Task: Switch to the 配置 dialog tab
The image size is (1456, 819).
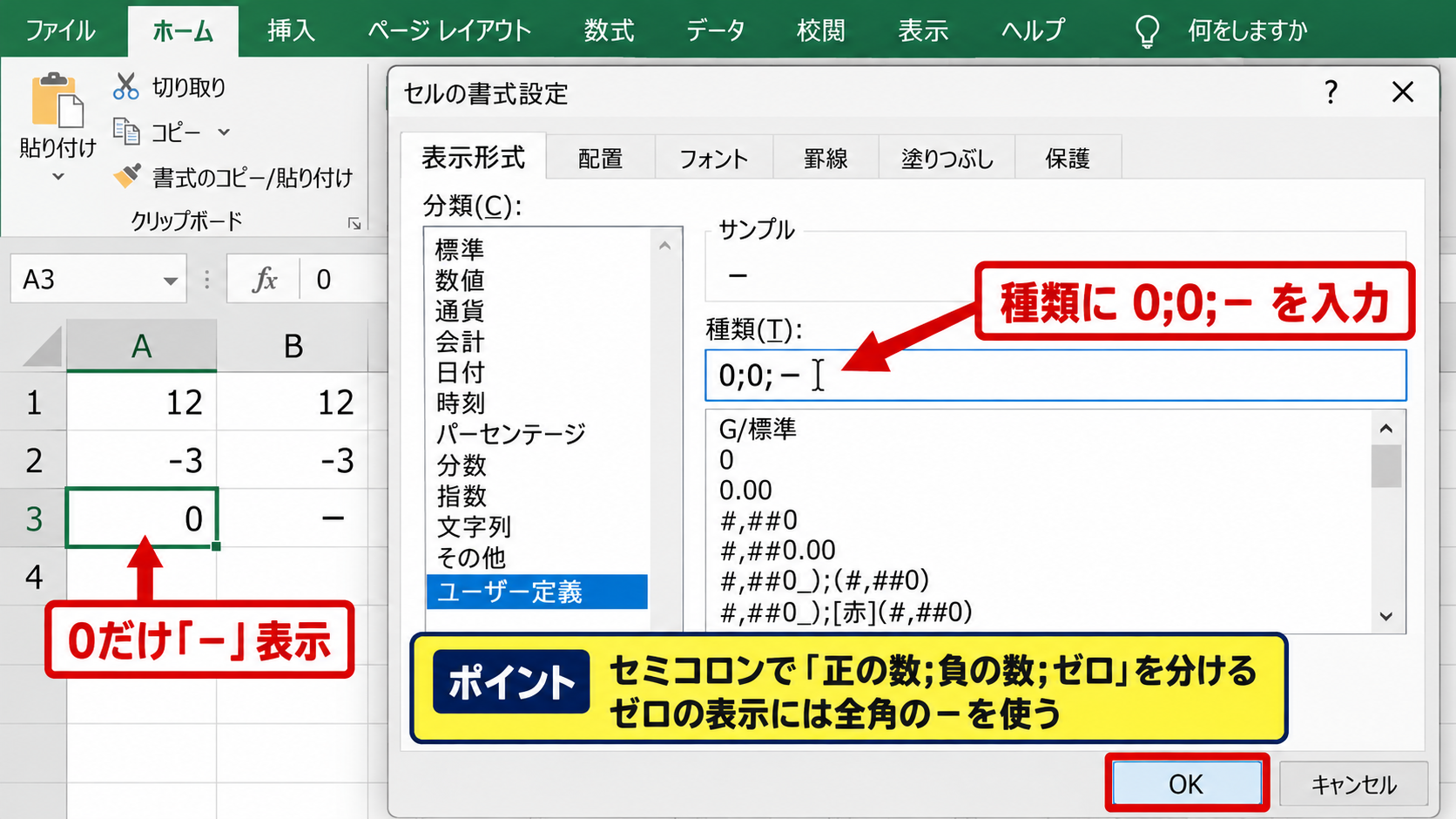Action: point(601,159)
